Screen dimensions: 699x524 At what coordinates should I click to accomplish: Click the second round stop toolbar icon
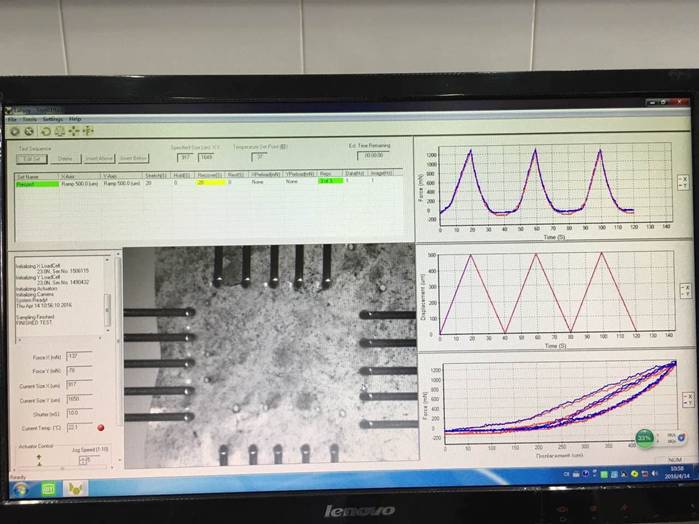click(x=30, y=131)
